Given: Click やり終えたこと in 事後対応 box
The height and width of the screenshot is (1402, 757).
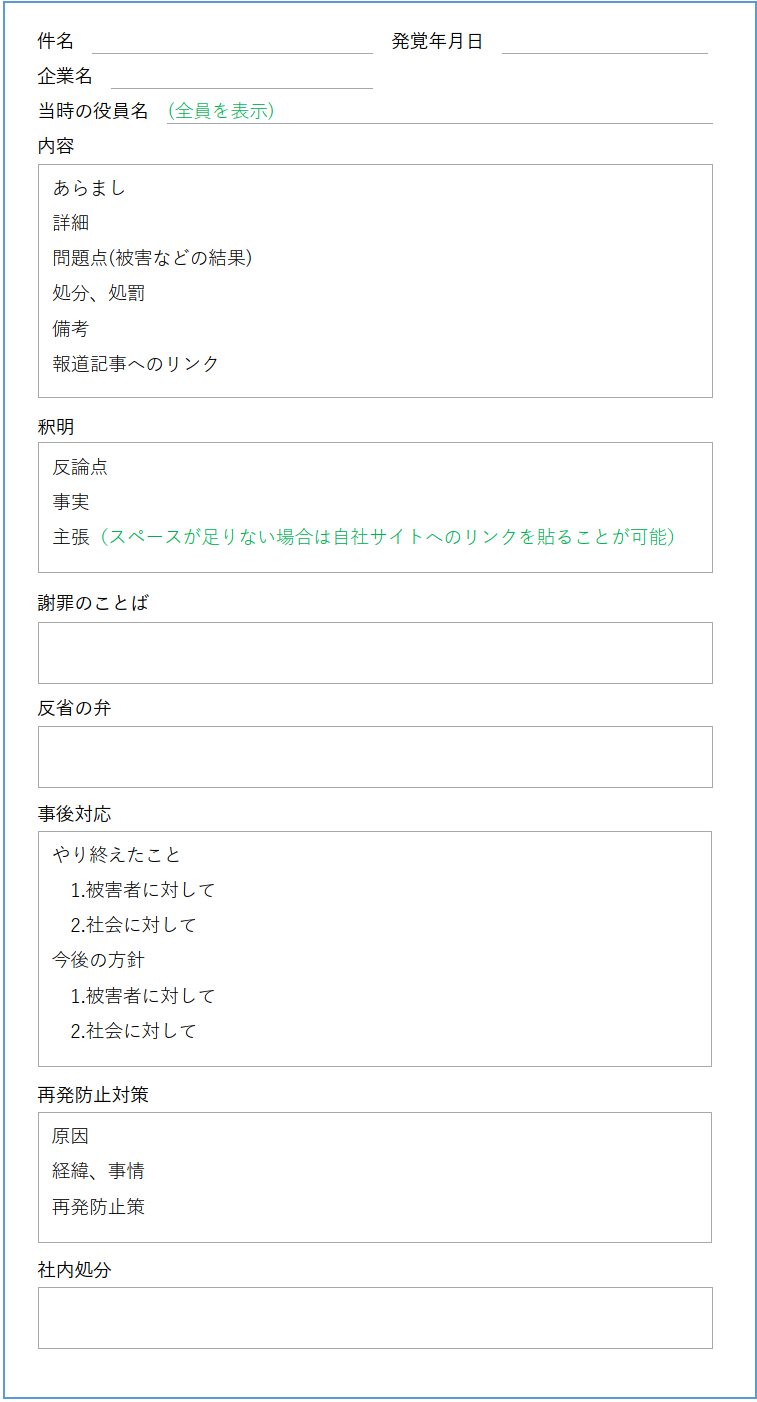Looking at the screenshot, I should click(x=117, y=855).
